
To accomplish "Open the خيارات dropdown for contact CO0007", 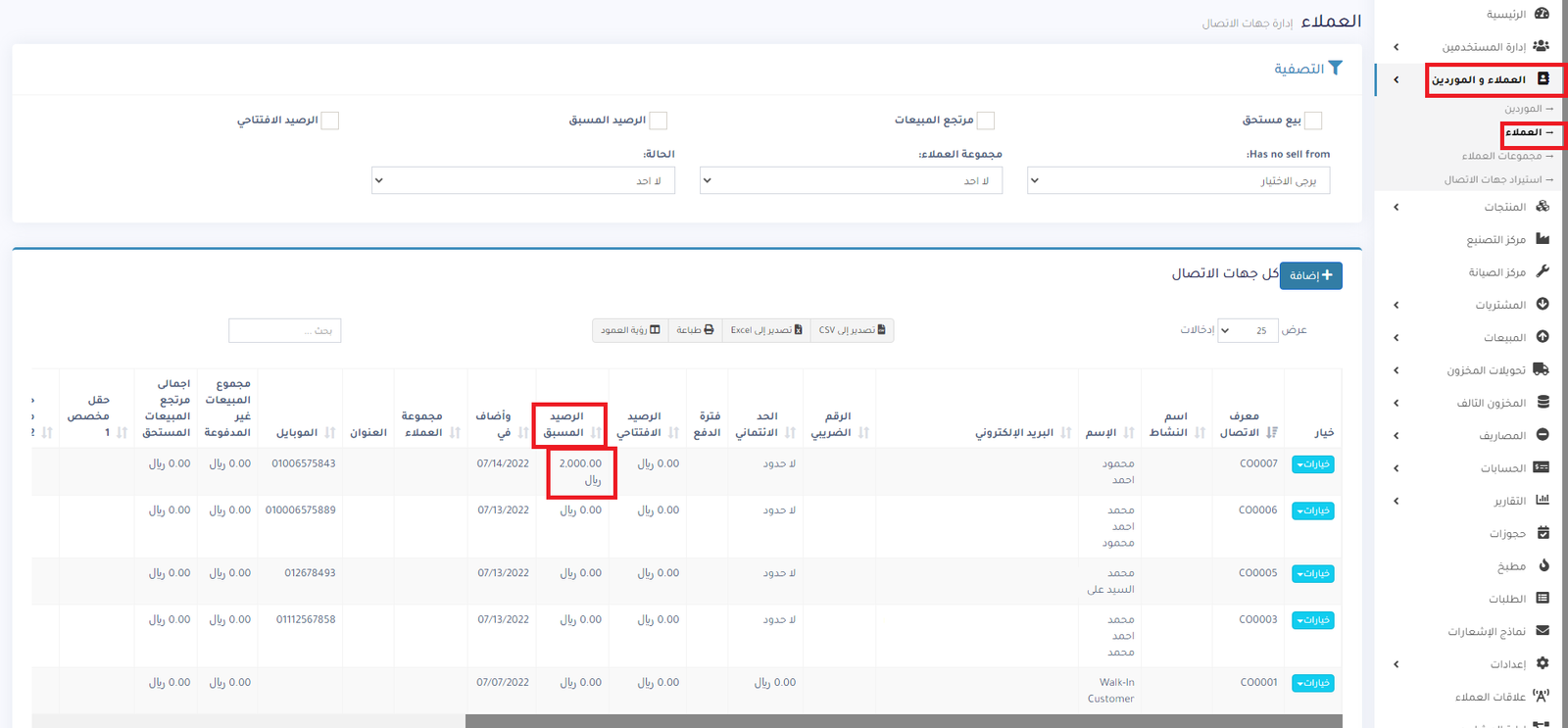I will (x=1312, y=464).
